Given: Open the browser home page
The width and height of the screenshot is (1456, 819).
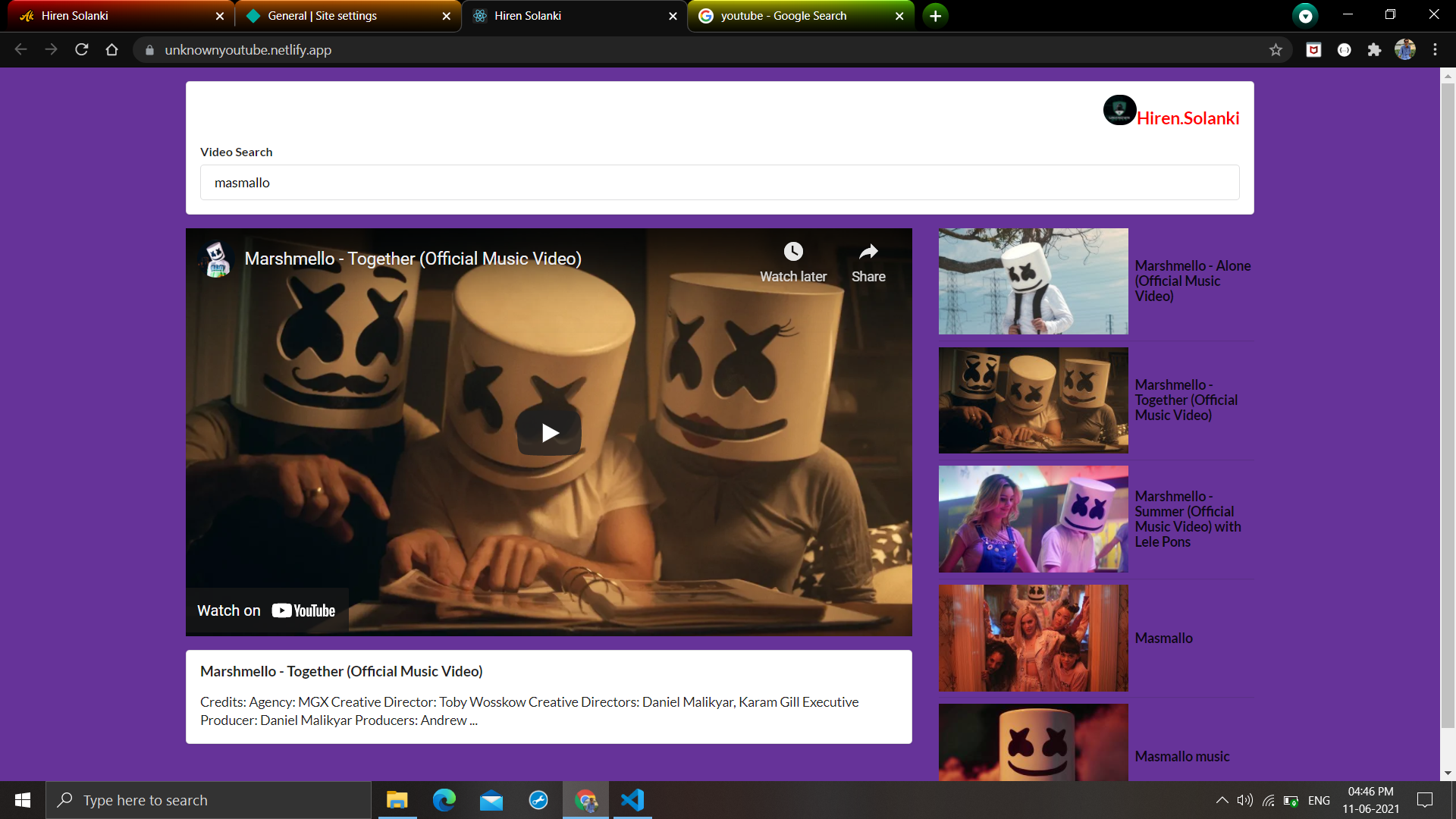Looking at the screenshot, I should point(112,50).
